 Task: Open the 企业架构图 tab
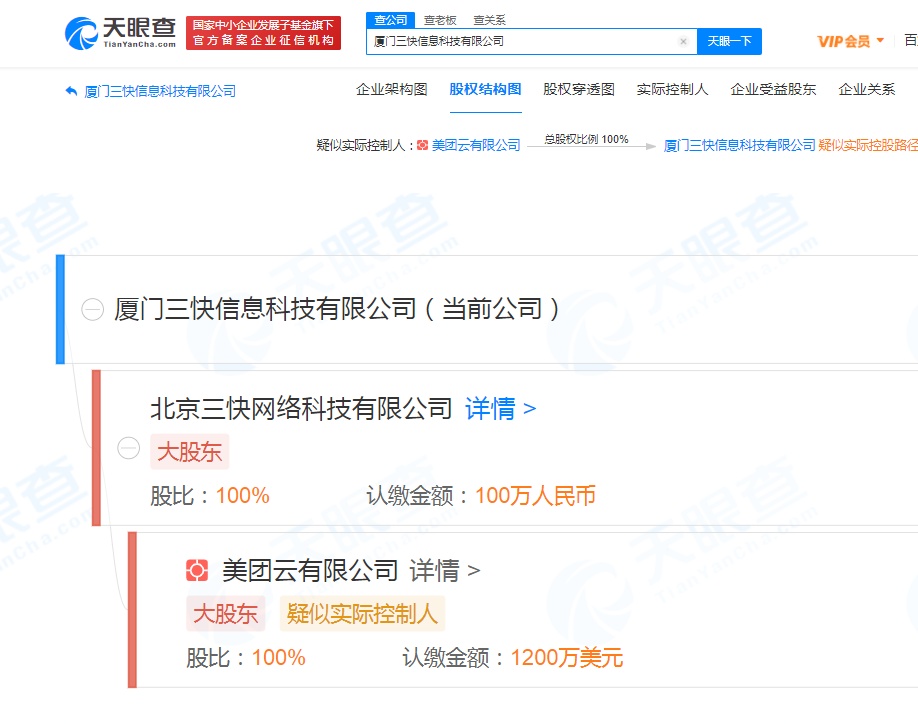click(392, 89)
